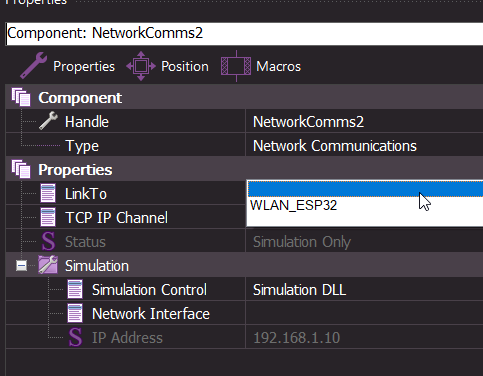Open the Simulation Control value dropdown
Image resolution: width=483 pixels, height=376 pixels.
coord(364,289)
